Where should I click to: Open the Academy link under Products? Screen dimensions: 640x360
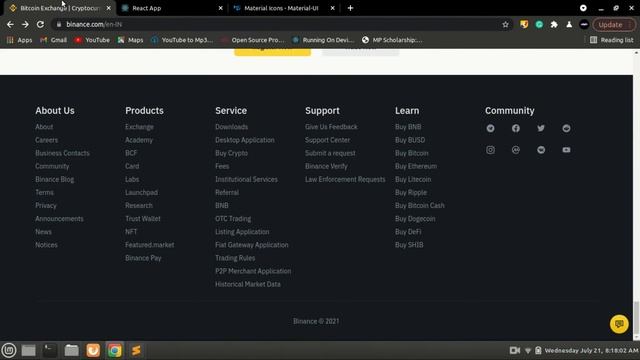click(139, 140)
